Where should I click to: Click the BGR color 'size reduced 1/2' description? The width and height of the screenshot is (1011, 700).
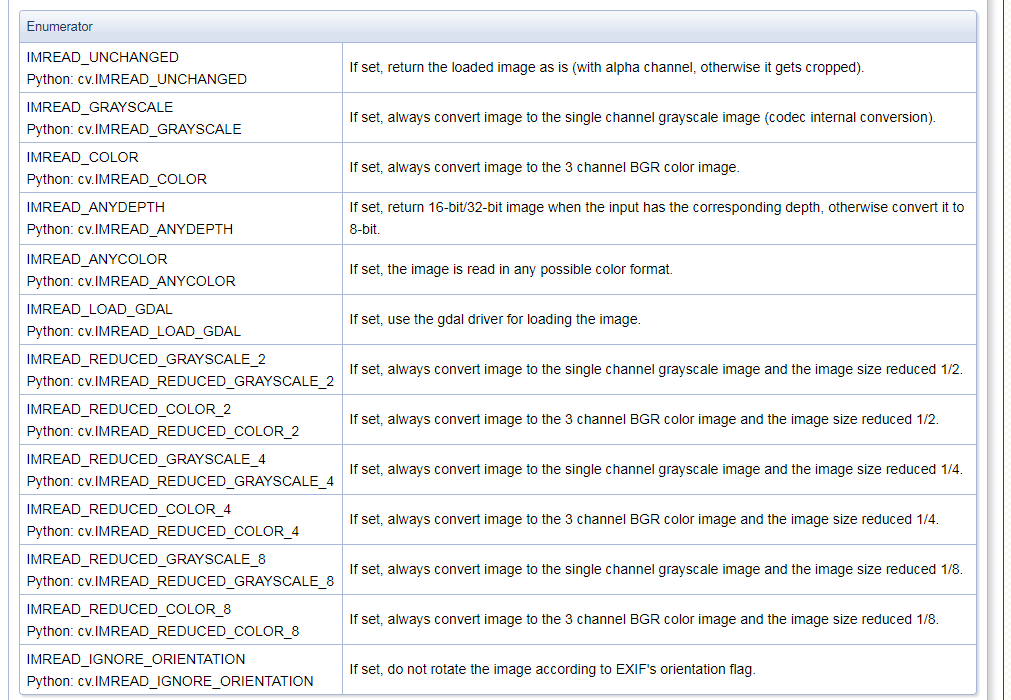(x=644, y=420)
